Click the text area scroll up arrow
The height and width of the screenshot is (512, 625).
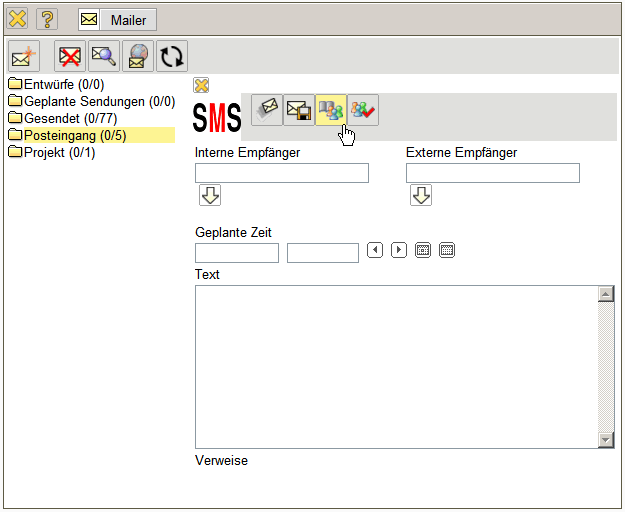point(606,294)
